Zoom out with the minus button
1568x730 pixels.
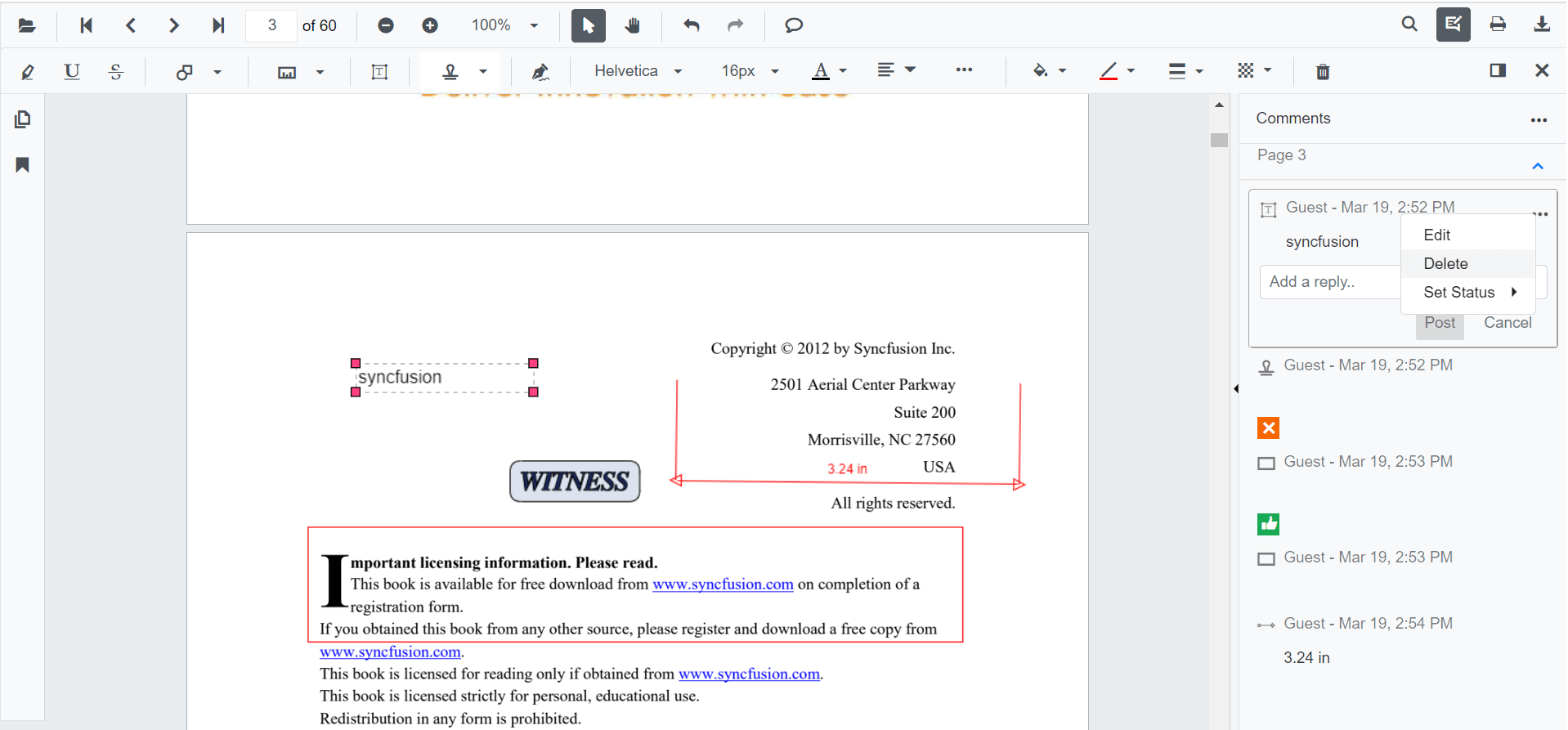point(386,25)
